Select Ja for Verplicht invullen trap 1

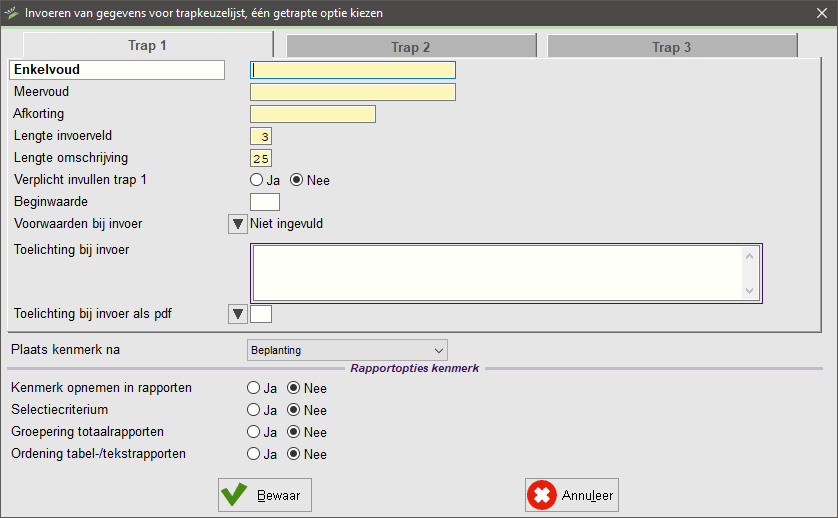click(256, 181)
